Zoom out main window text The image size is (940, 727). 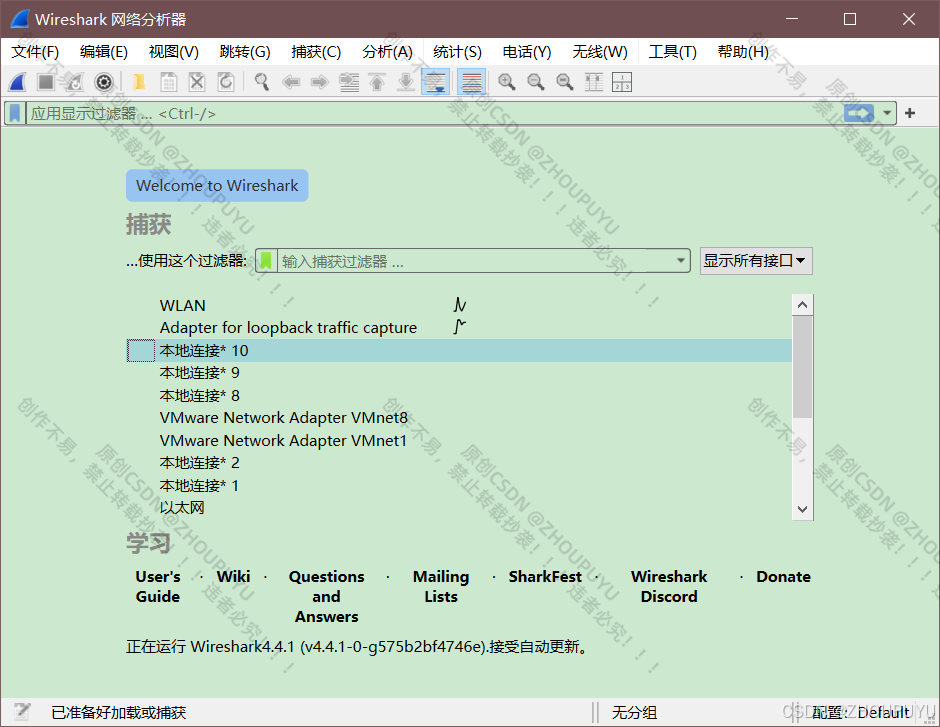pyautogui.click(x=536, y=82)
